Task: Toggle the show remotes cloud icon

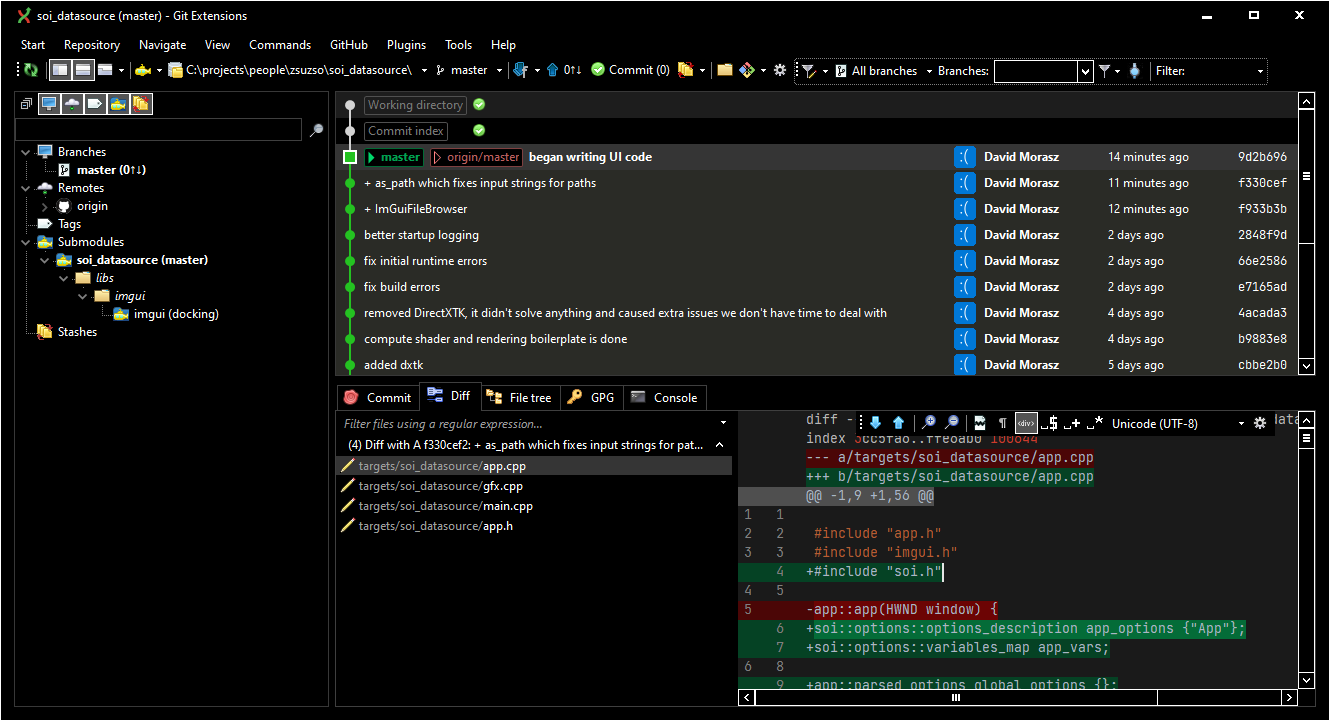Action: pyautogui.click(x=72, y=103)
